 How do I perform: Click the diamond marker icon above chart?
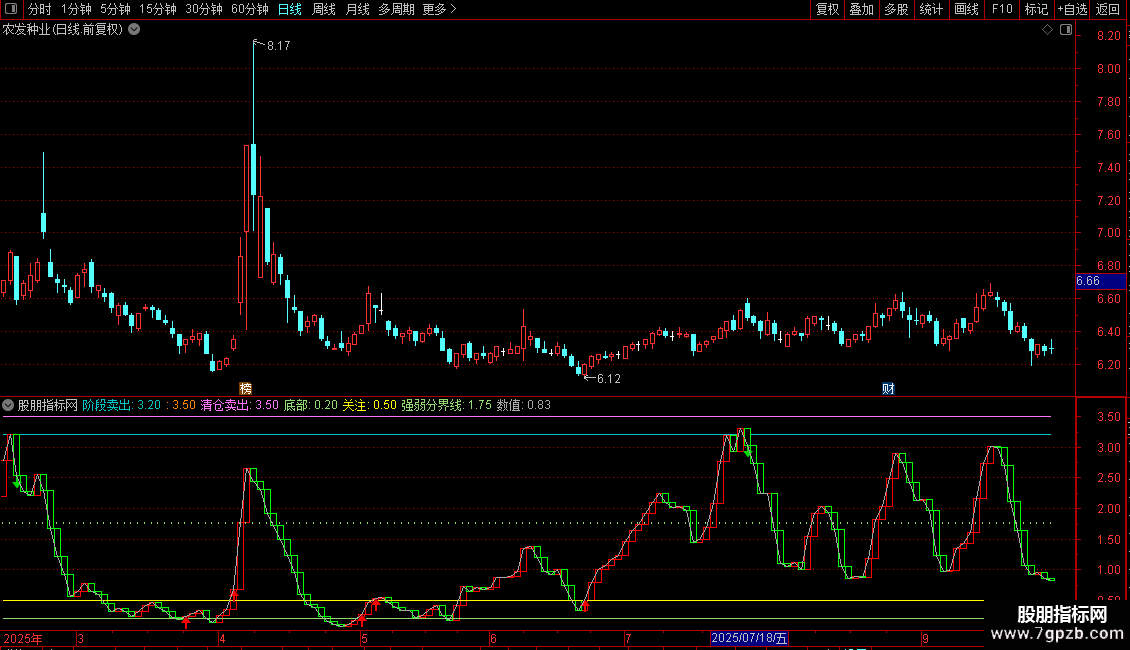click(x=1047, y=30)
